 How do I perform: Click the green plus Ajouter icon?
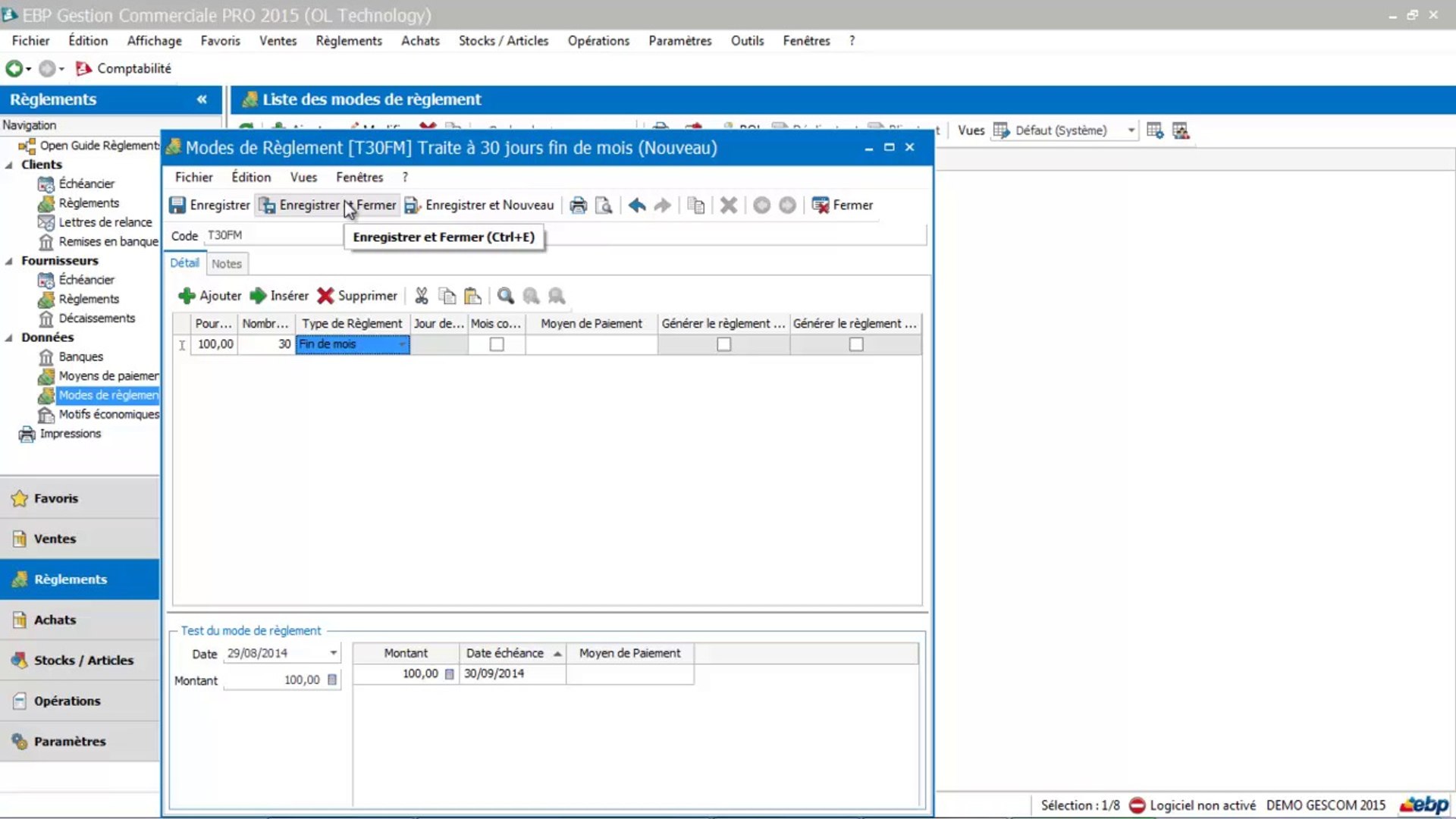point(187,296)
